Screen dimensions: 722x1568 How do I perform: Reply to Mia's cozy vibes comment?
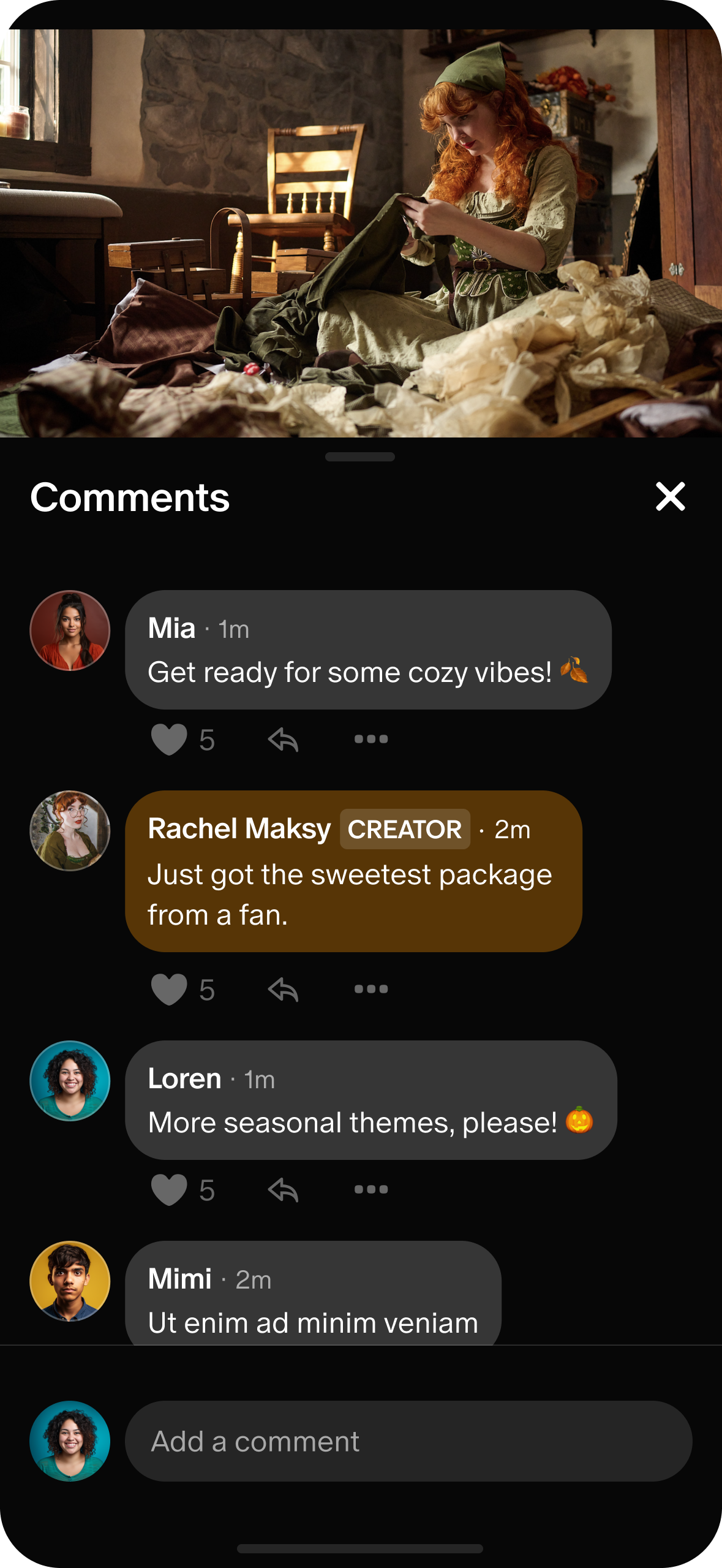point(283,739)
